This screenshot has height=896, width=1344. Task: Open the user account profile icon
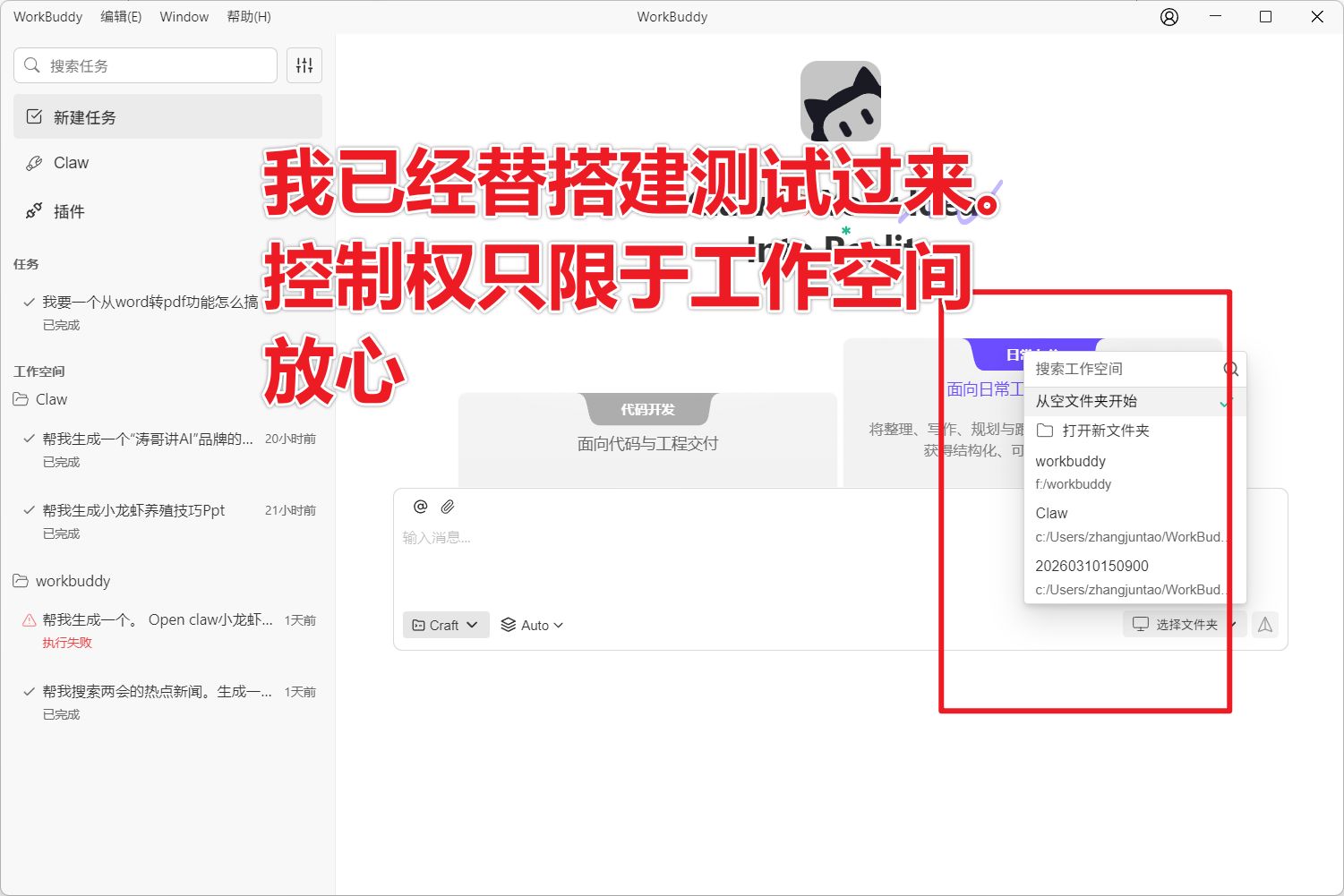tap(1169, 17)
